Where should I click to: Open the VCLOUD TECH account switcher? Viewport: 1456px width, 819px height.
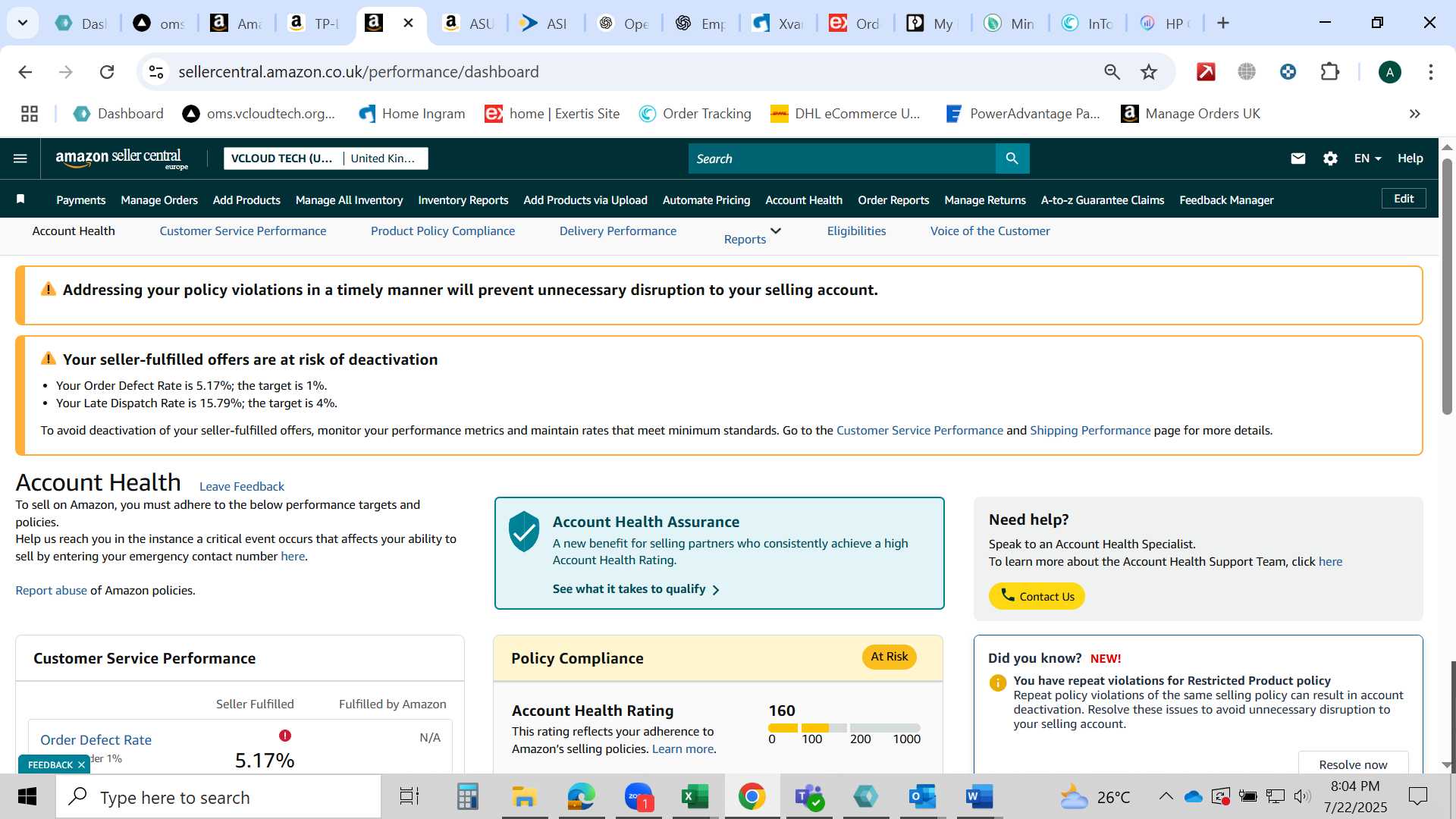click(326, 158)
